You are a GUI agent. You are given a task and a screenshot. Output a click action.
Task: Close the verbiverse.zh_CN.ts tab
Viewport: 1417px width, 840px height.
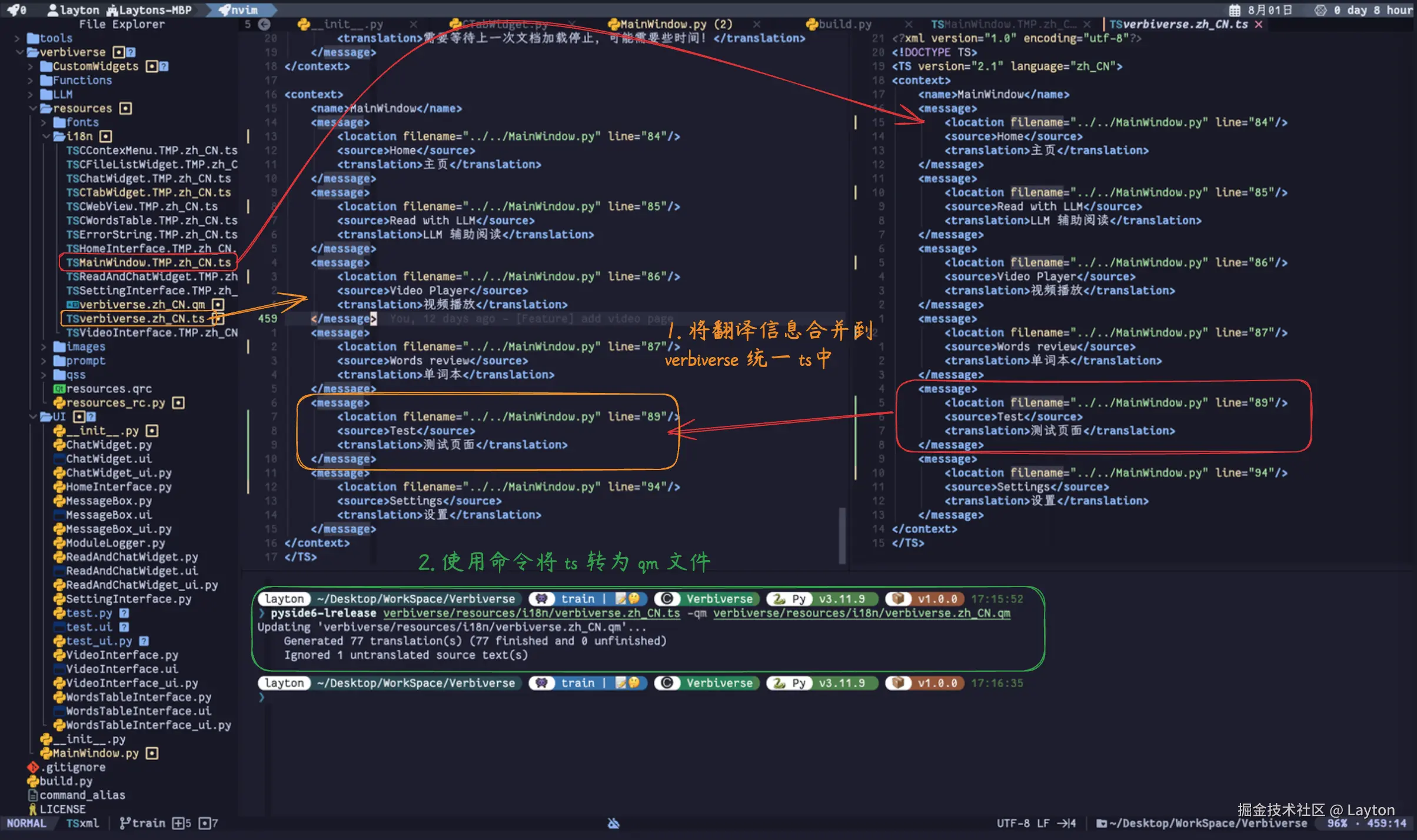(x=1259, y=24)
